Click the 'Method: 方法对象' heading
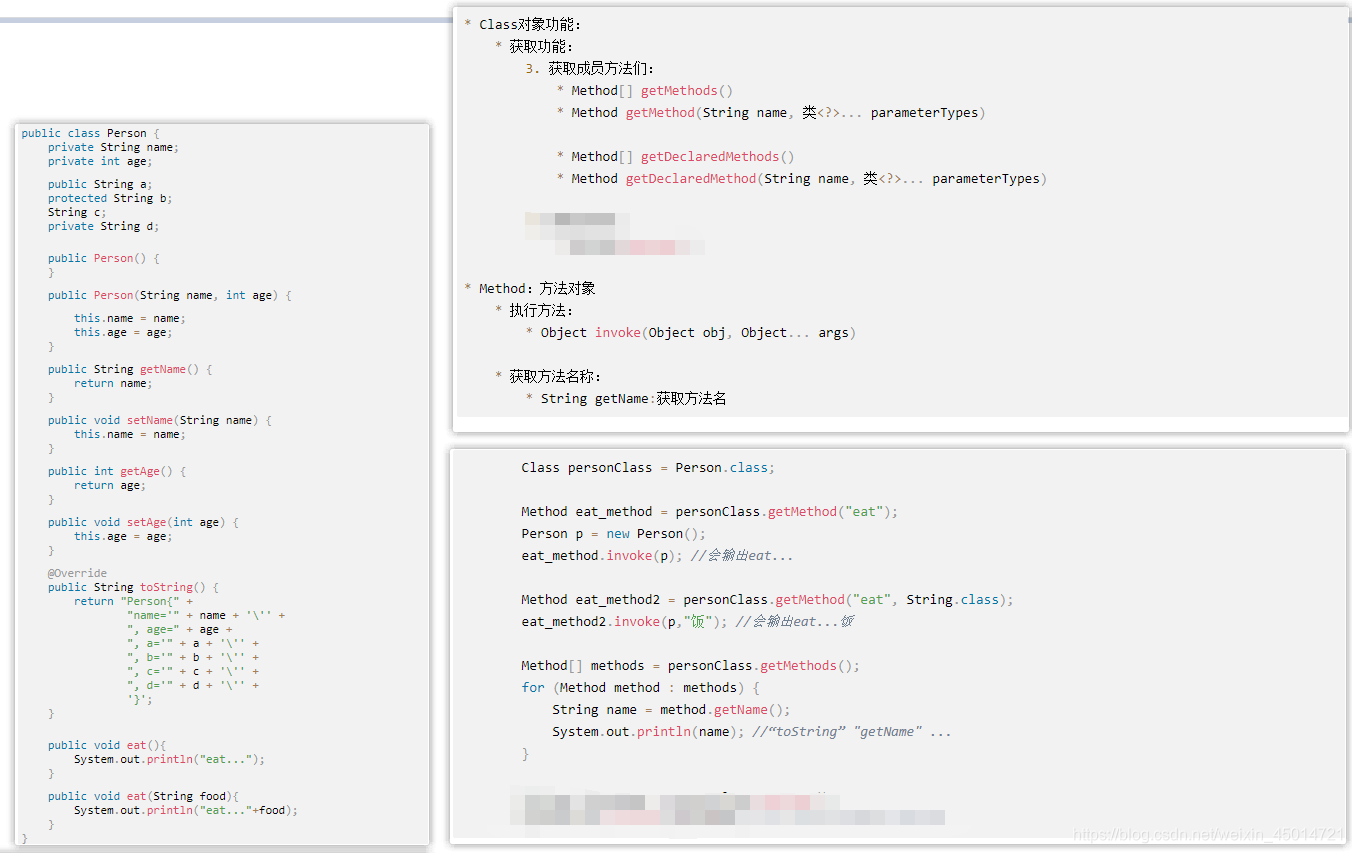Screen dimensions: 1352x853 point(530,288)
